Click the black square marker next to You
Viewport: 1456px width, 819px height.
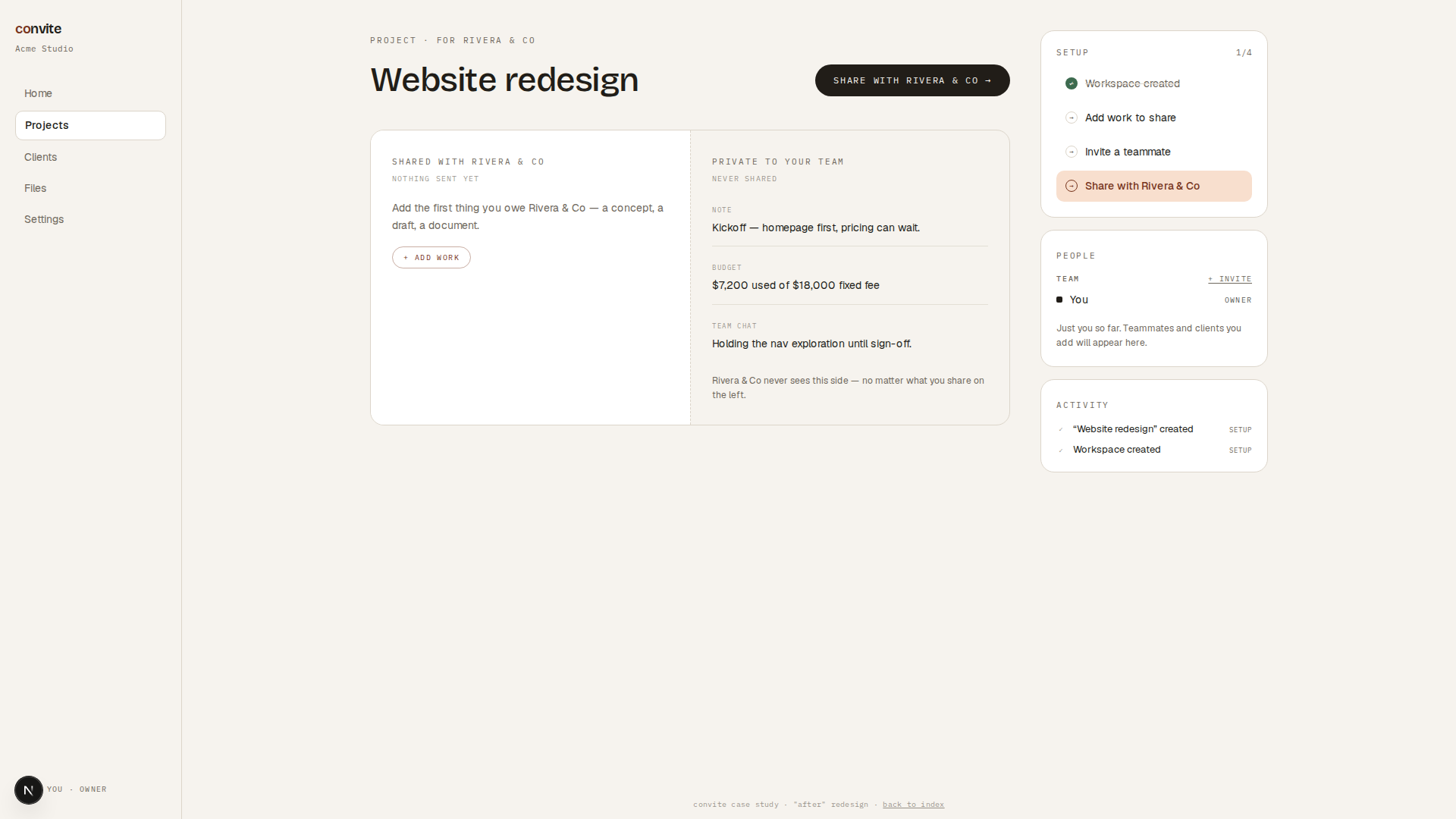click(x=1059, y=300)
